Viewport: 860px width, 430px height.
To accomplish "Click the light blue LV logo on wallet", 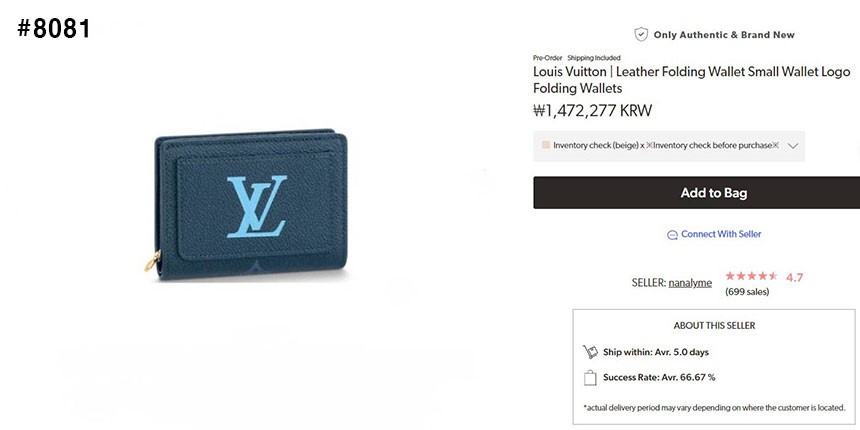I will pos(257,206).
